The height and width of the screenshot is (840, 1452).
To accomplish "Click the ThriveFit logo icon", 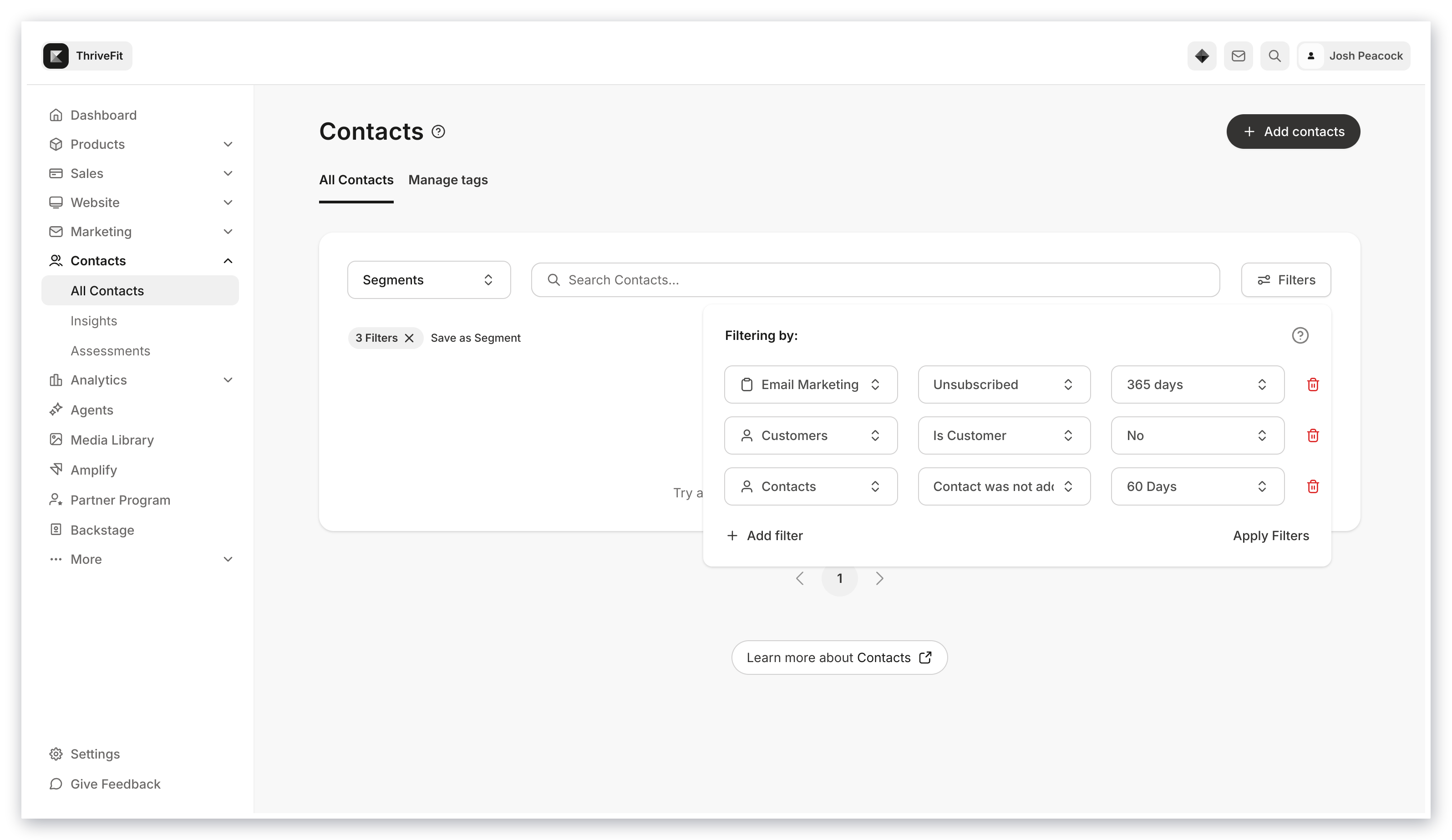I will (56, 56).
